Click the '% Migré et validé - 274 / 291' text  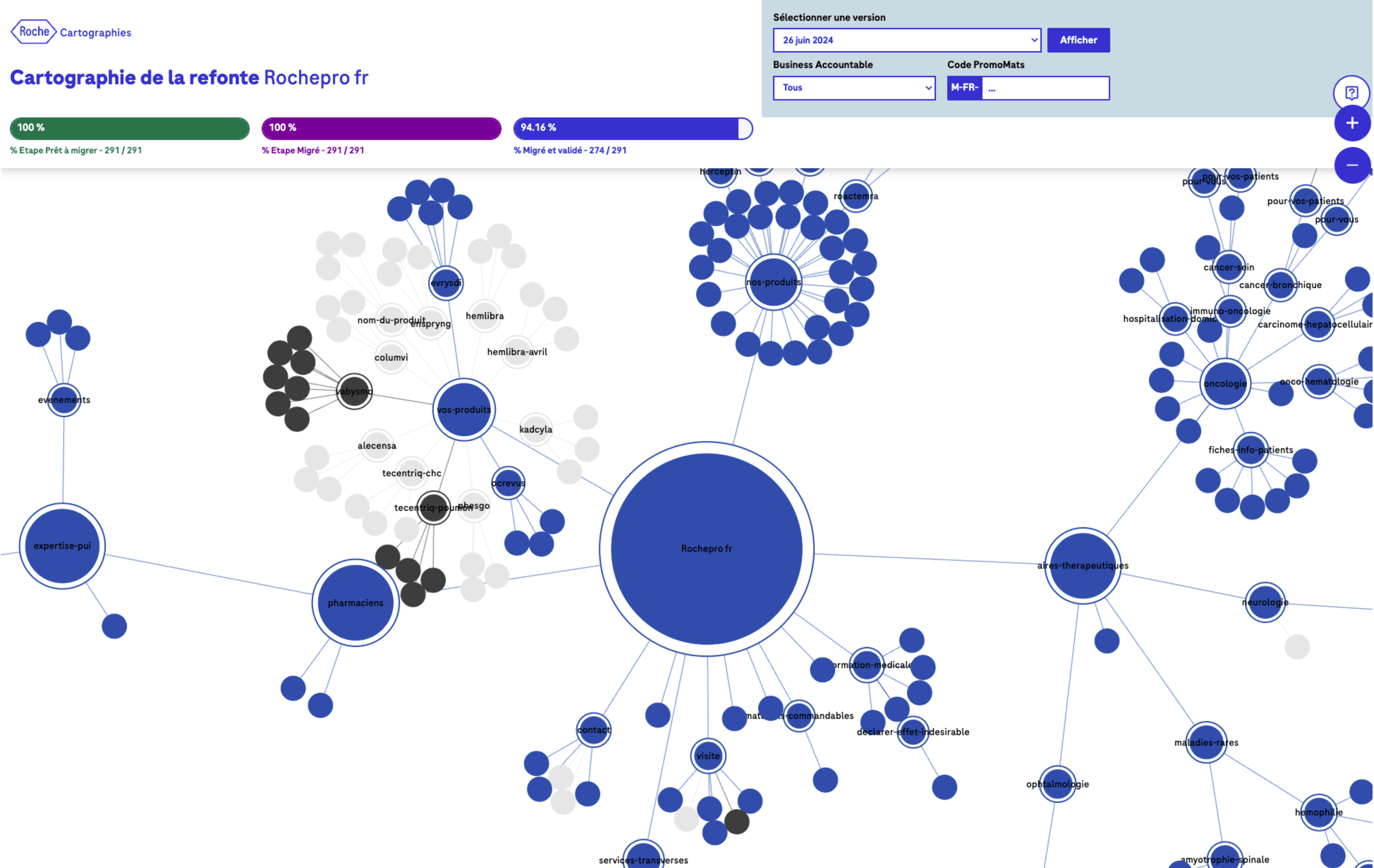pos(570,151)
